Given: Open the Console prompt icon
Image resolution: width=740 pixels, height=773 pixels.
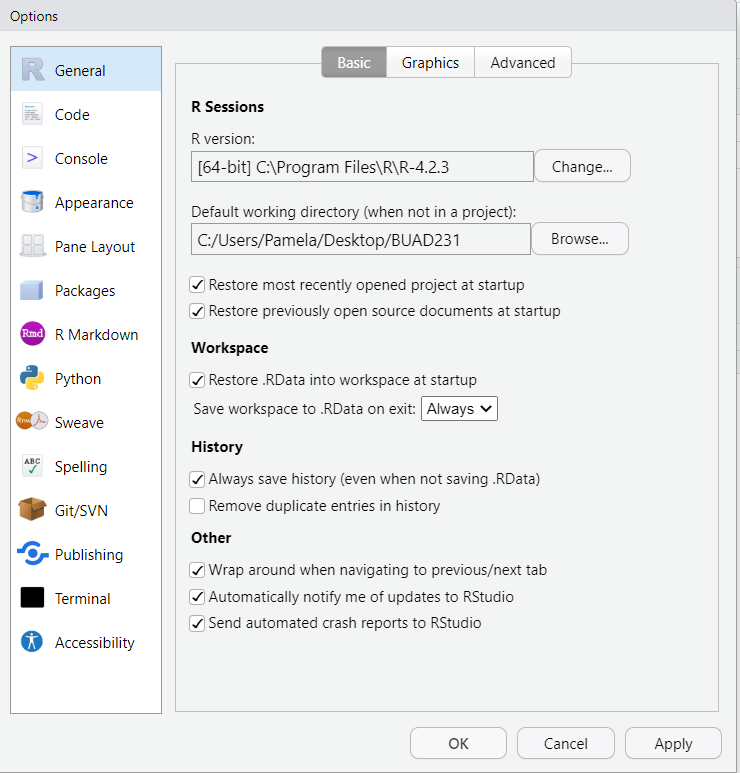Looking at the screenshot, I should tap(33, 158).
